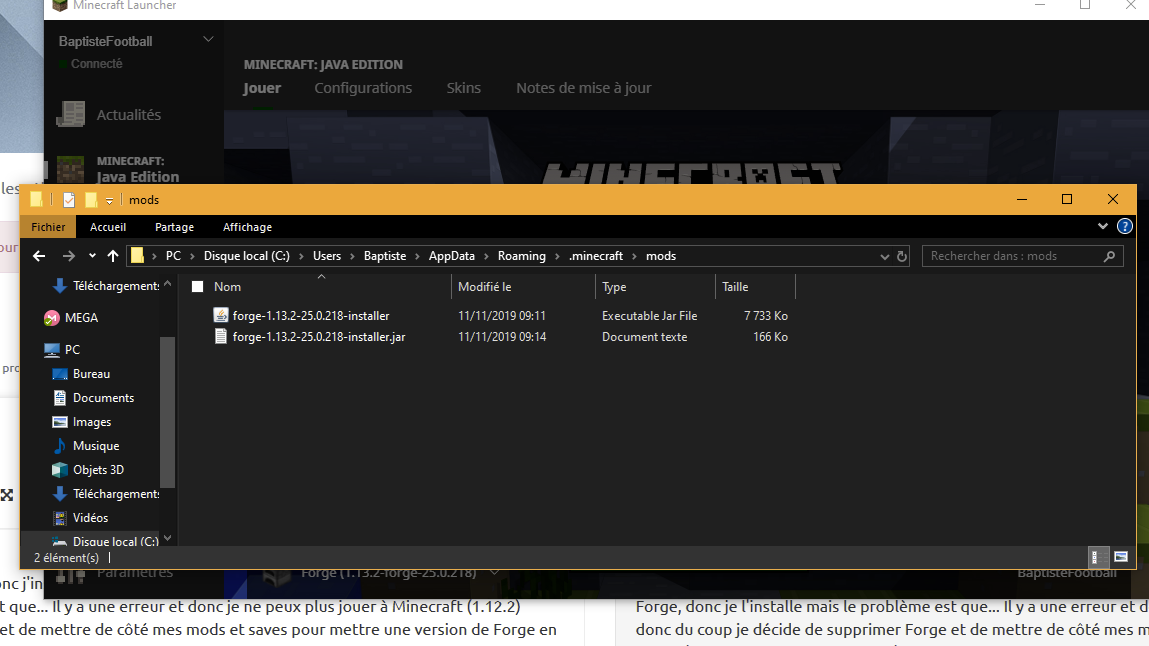Viewport: 1149px width, 646px height.
Task: Go up one folder level with Up arrow
Action: pos(113,256)
